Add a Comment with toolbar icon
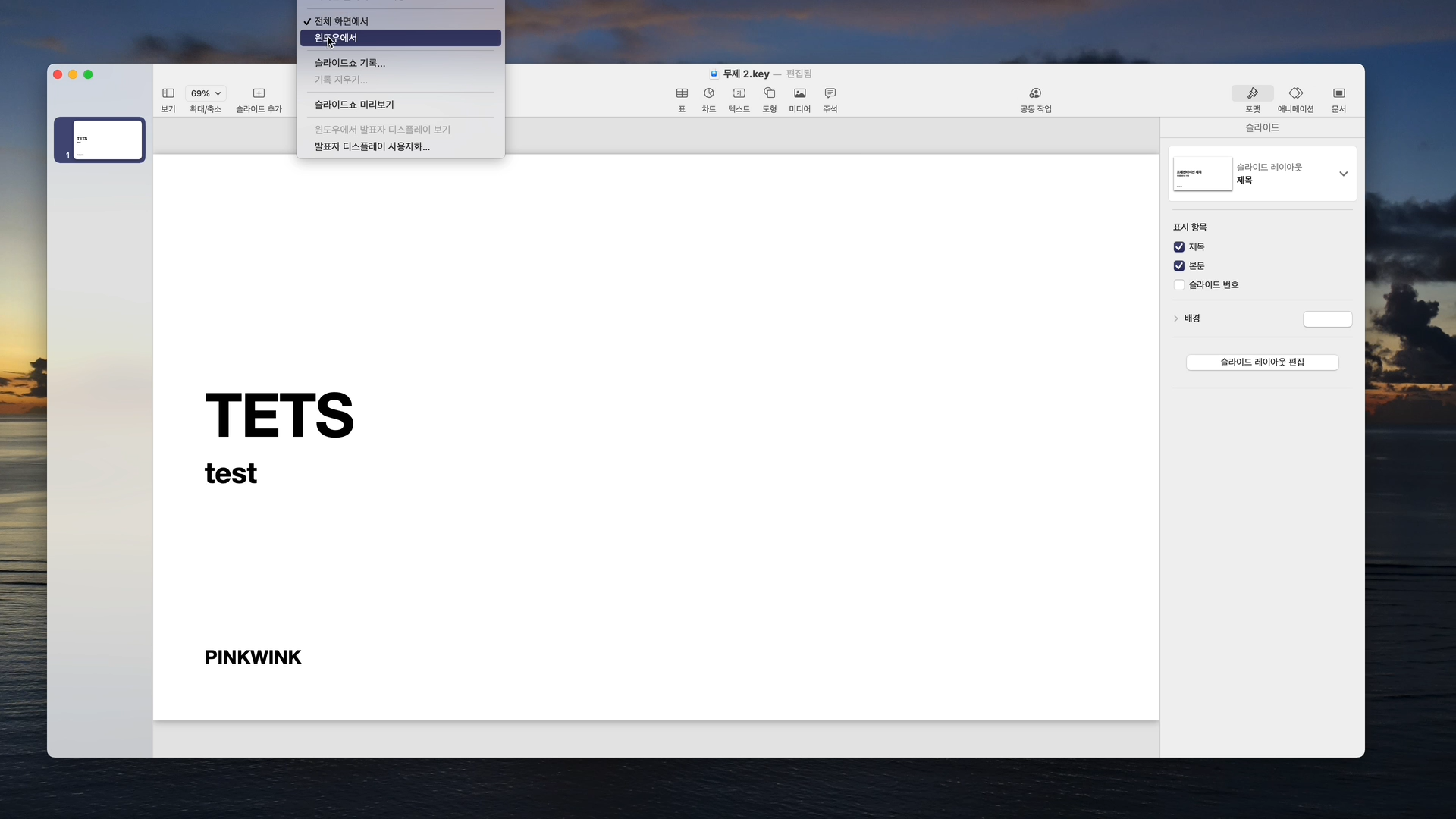This screenshot has height=819, width=1456. [x=830, y=93]
